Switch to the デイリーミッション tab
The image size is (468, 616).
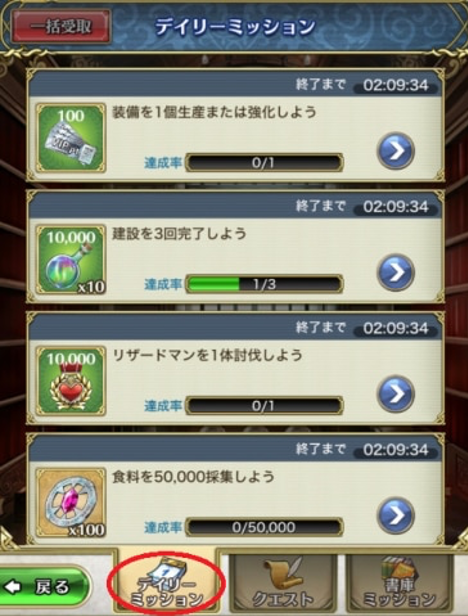(x=167, y=582)
